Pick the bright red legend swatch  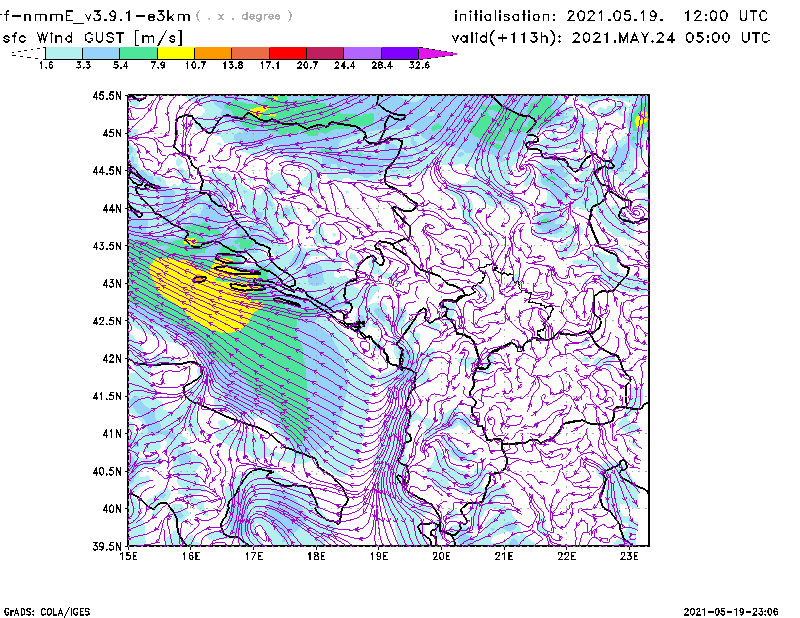click(x=288, y=53)
